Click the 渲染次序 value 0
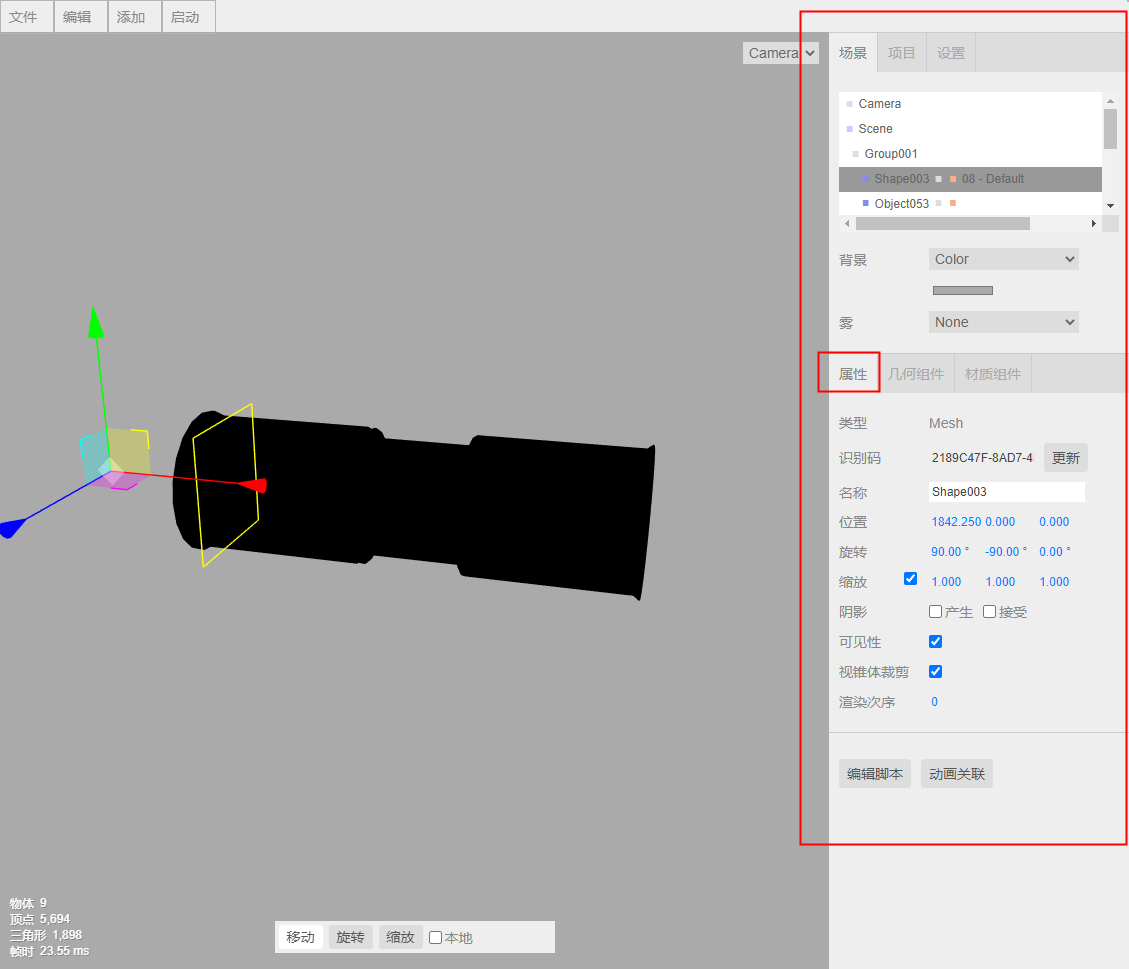1129x969 pixels. [x=935, y=702]
